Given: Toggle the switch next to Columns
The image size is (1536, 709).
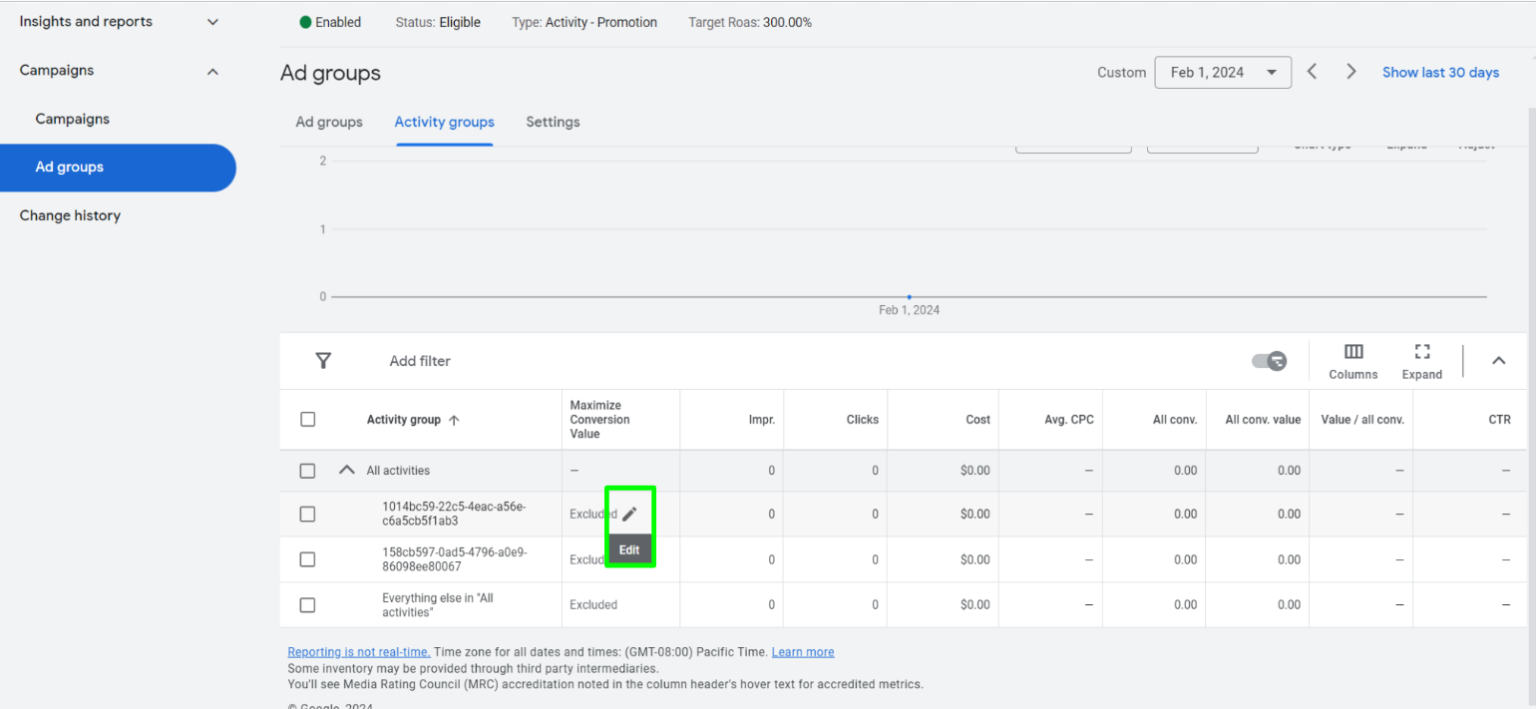Looking at the screenshot, I should tap(1269, 361).
